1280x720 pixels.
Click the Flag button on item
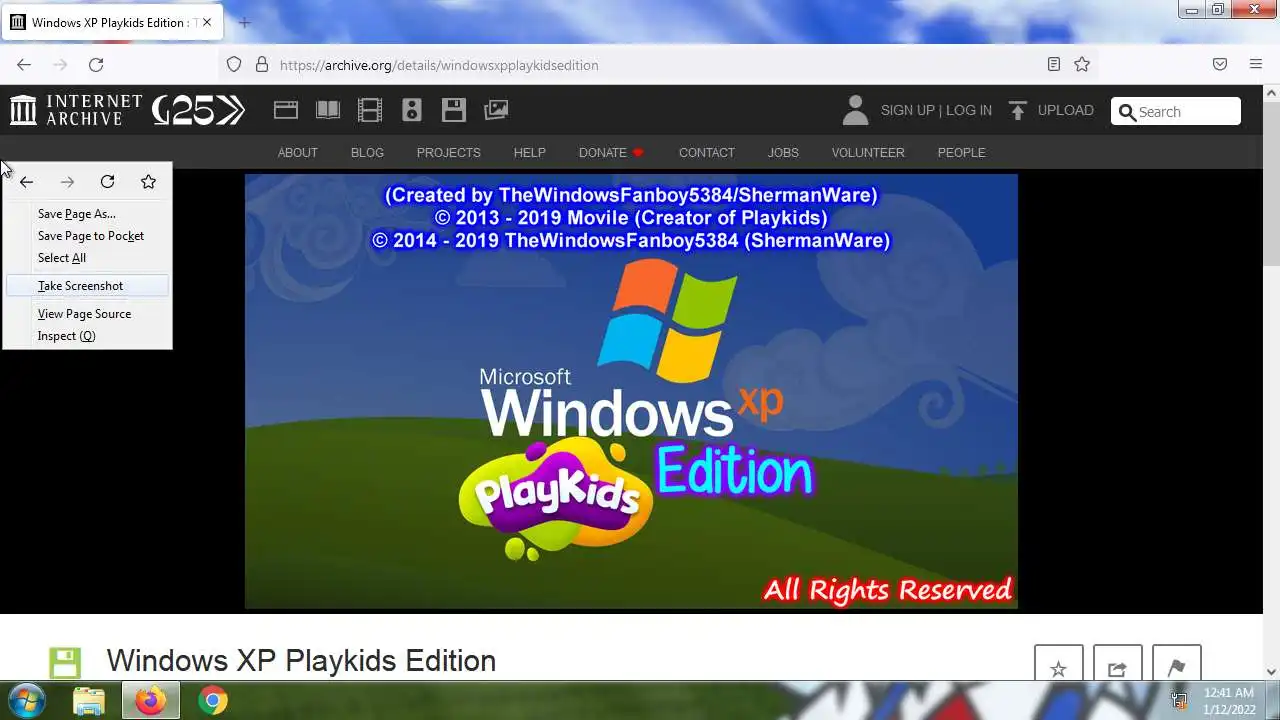point(1176,664)
